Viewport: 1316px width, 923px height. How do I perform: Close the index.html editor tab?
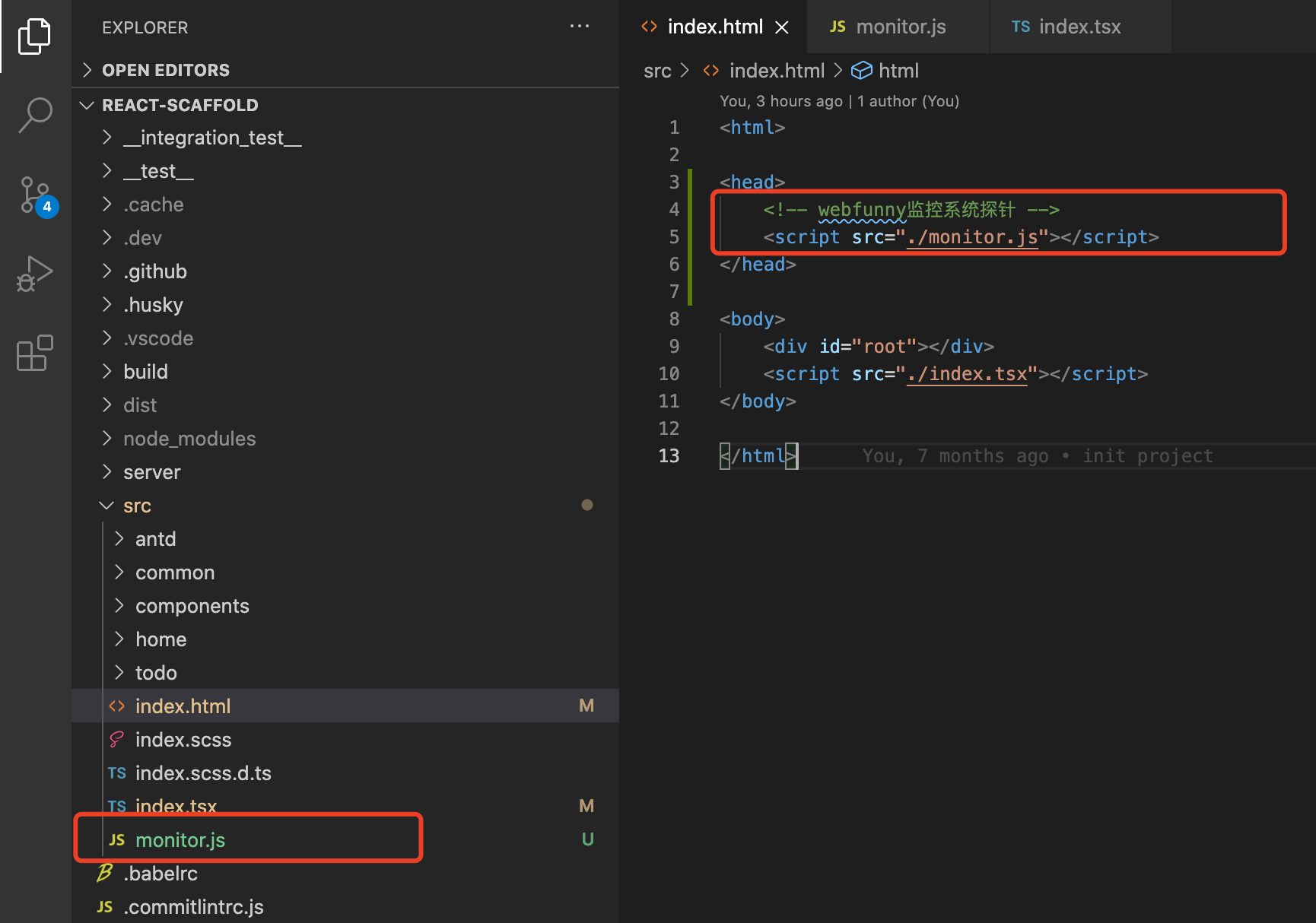[781, 27]
